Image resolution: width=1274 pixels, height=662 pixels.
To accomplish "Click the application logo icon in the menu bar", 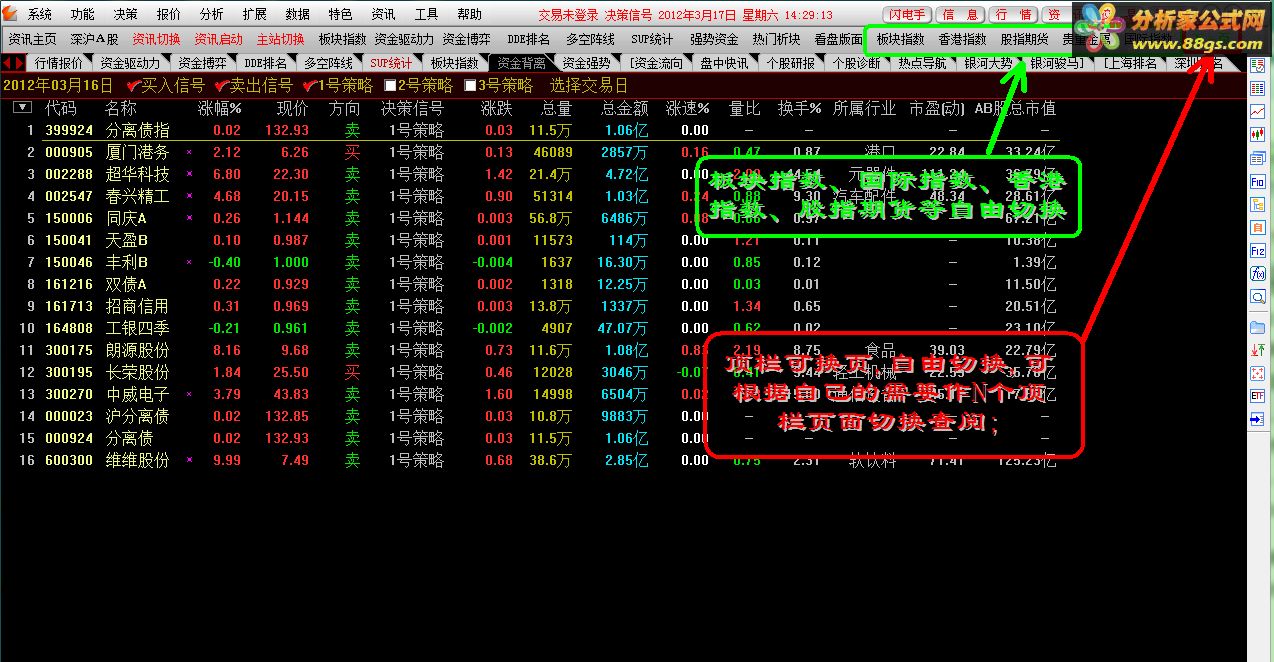I will pyautogui.click(x=11, y=14).
